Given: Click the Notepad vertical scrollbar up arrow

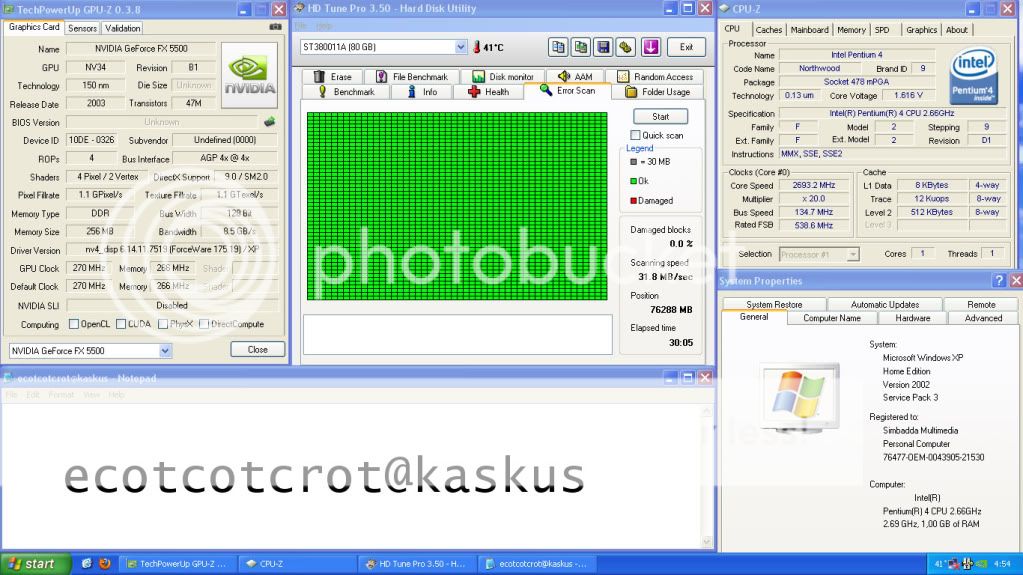Looking at the screenshot, I should 707,411.
